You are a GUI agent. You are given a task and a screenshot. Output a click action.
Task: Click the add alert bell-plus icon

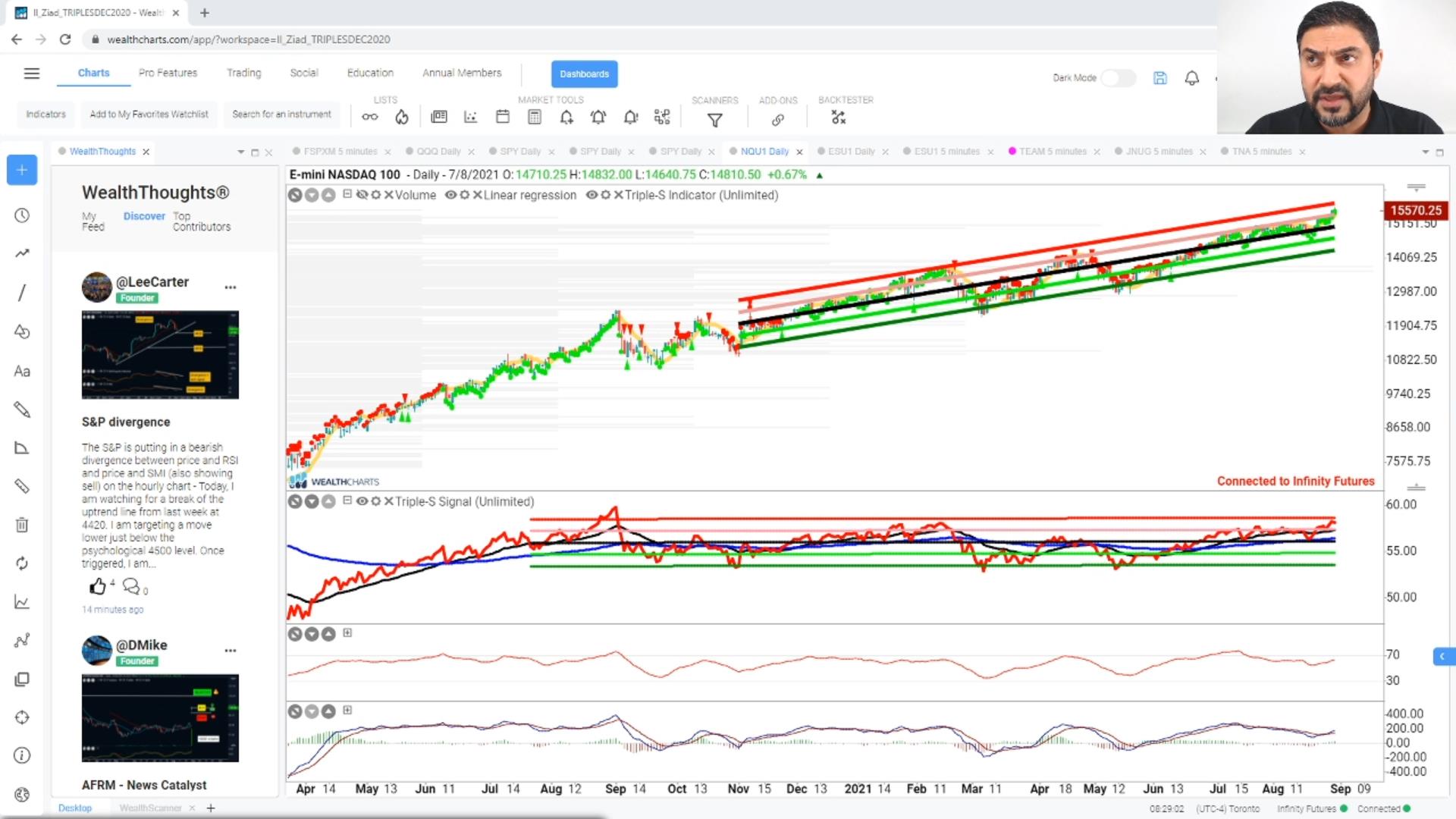(x=566, y=118)
